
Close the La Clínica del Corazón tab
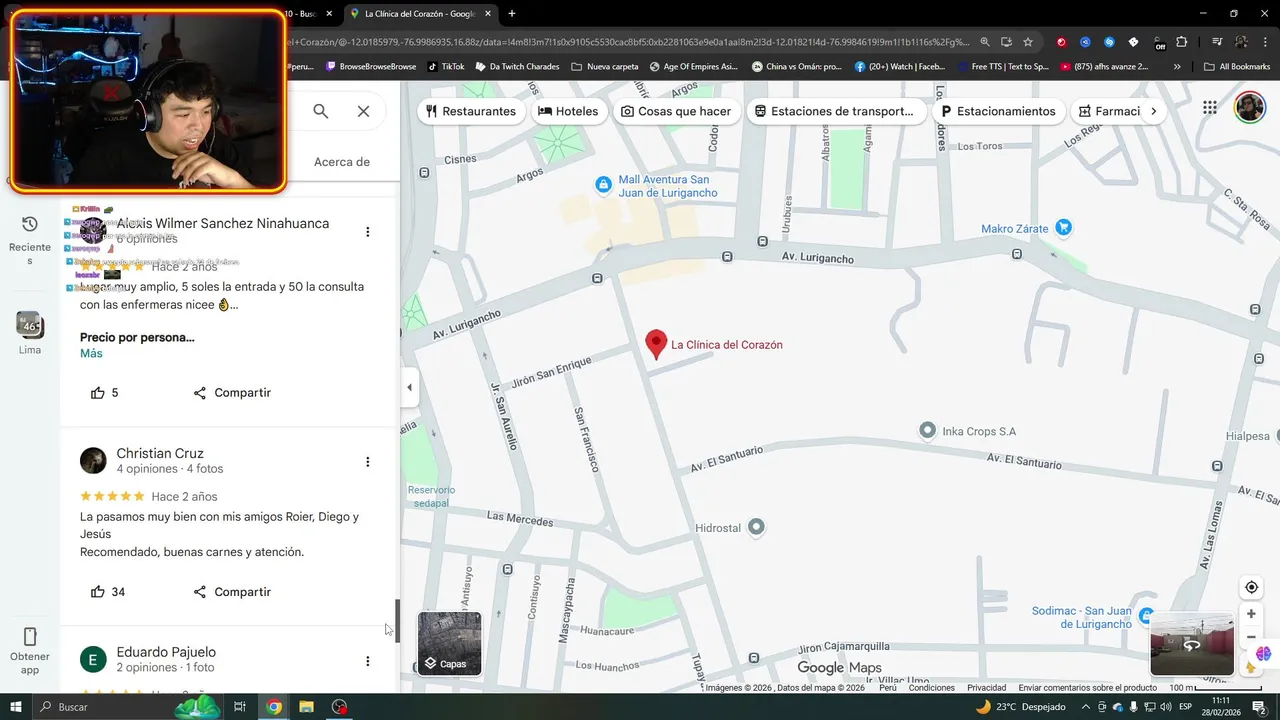point(488,14)
